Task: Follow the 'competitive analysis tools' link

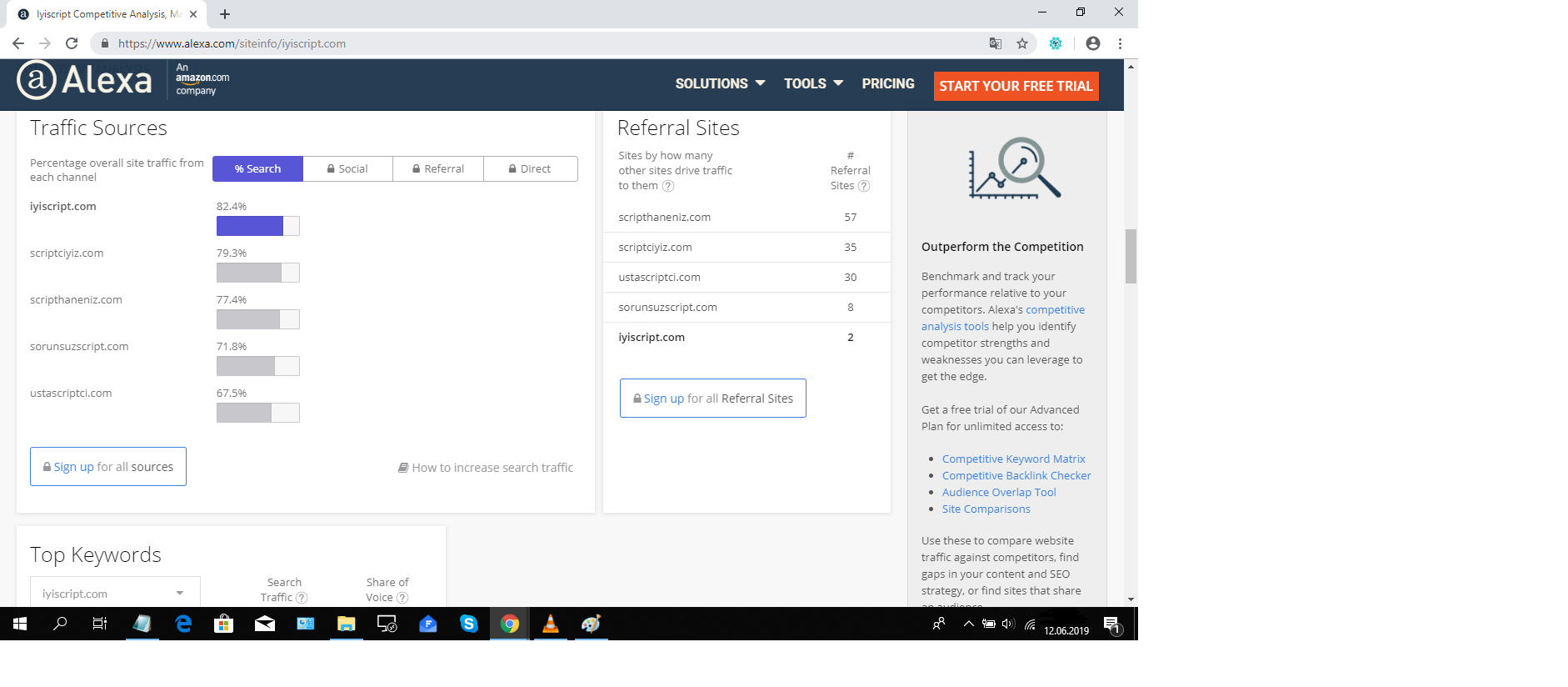Action: click(1003, 318)
